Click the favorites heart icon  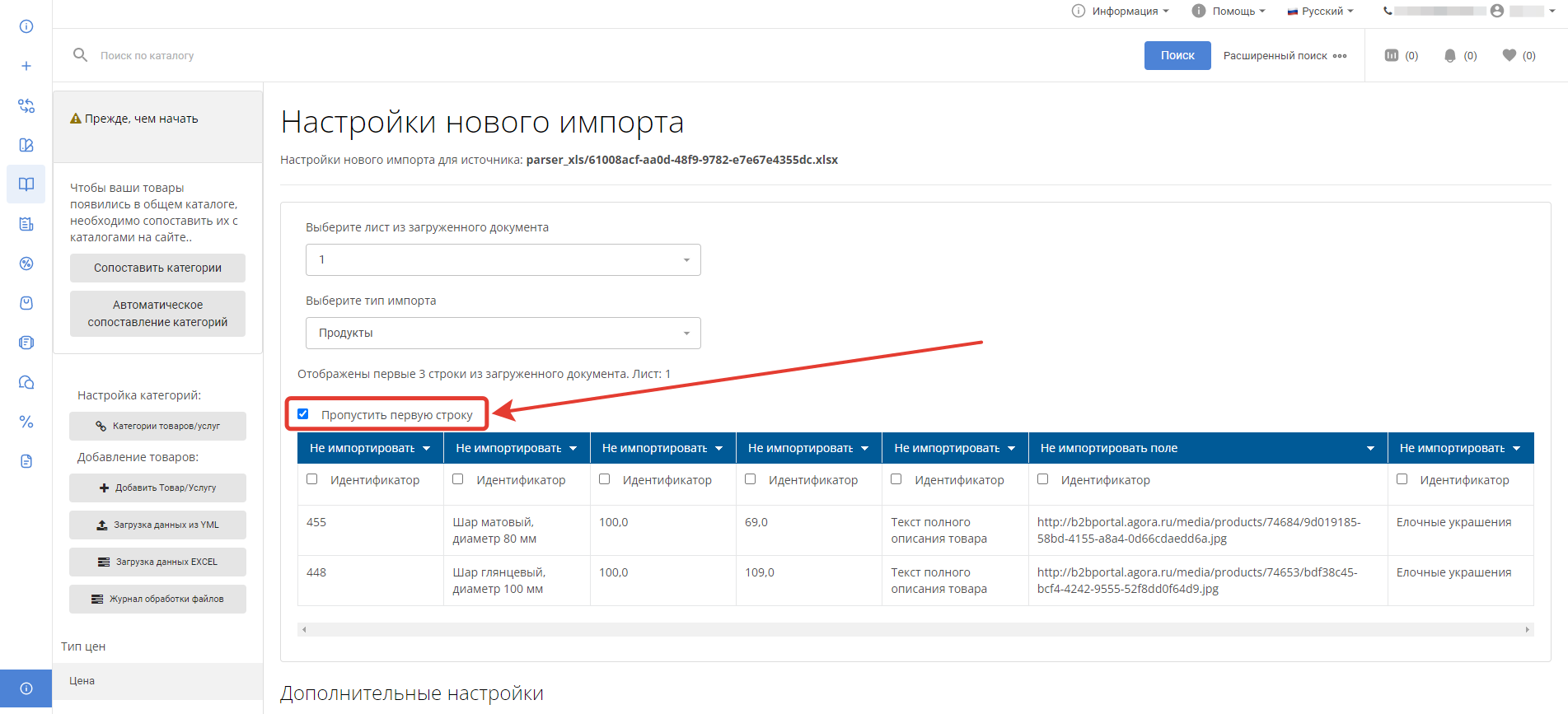click(x=1509, y=55)
